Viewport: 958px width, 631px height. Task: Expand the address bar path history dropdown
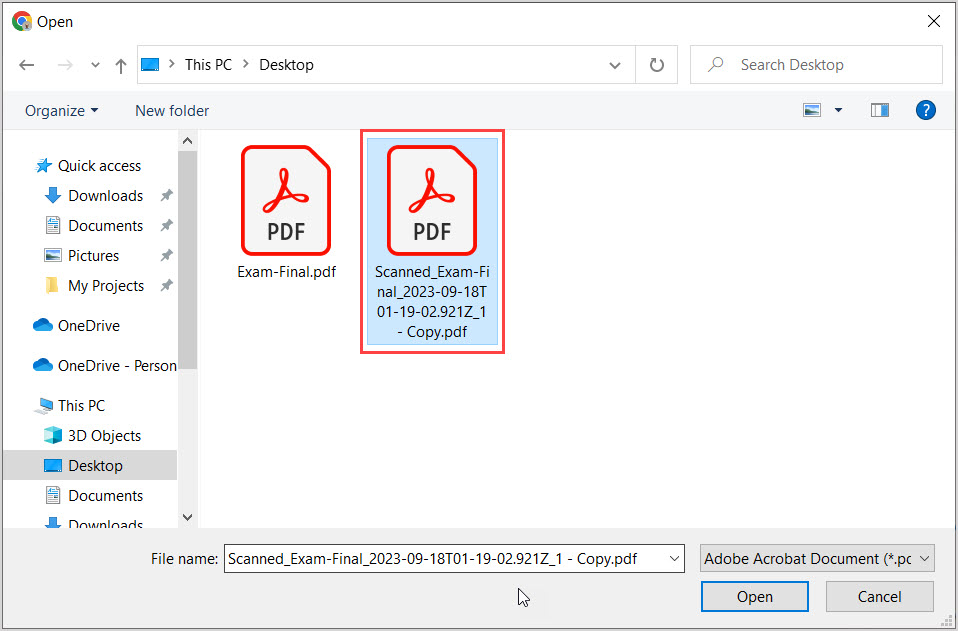point(615,65)
